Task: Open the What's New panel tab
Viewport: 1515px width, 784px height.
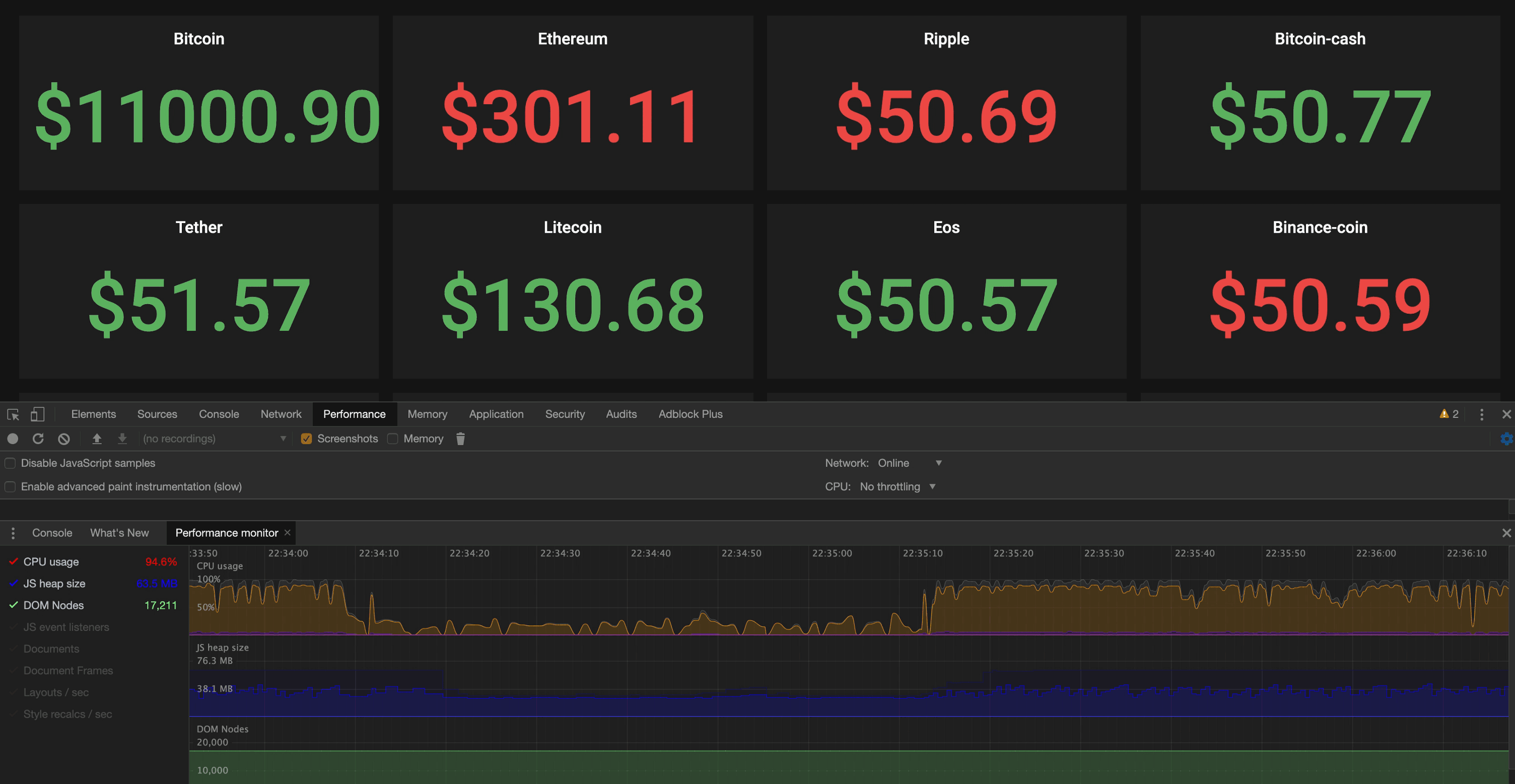Action: 119,532
